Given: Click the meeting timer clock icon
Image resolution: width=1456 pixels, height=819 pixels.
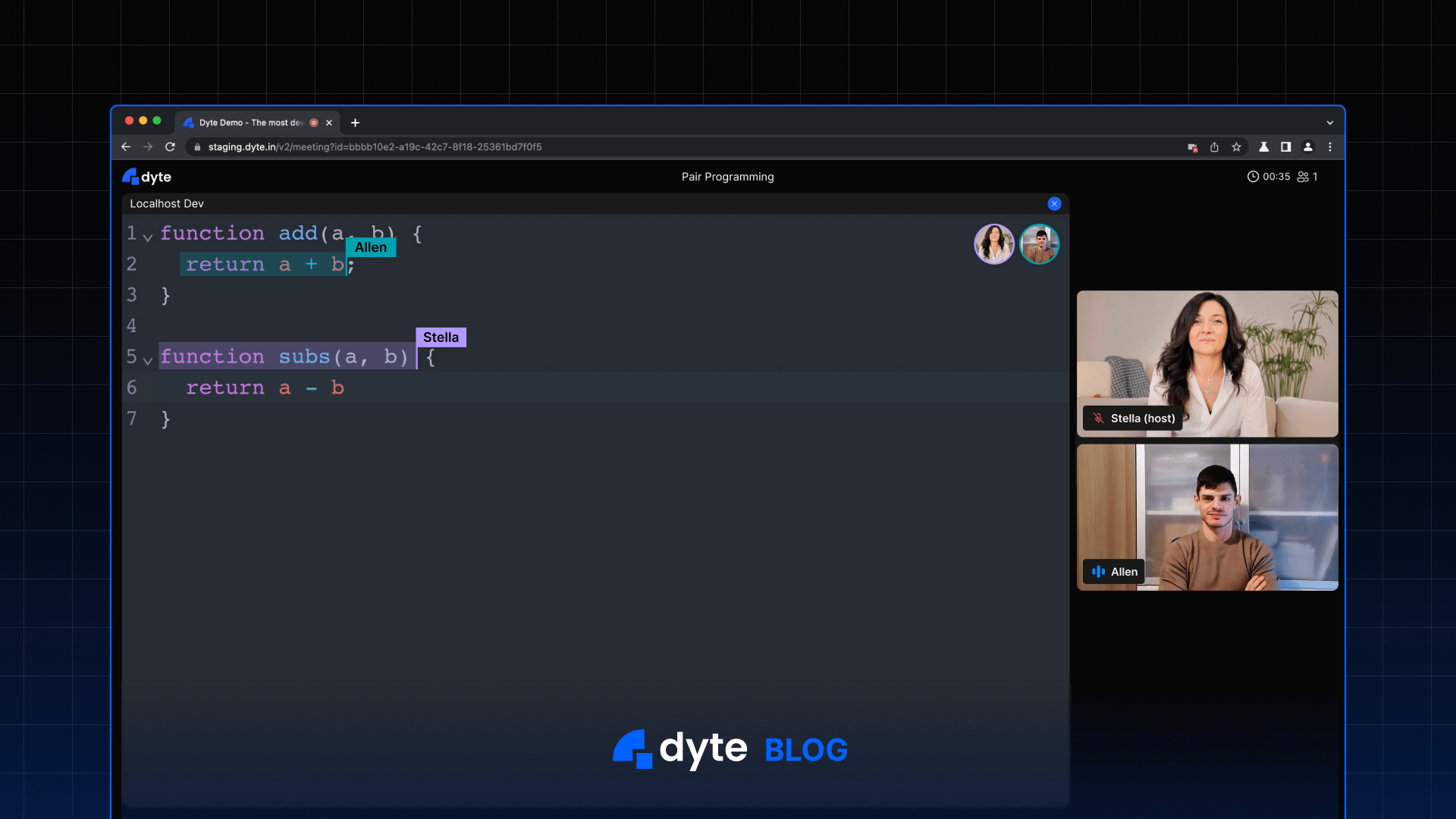Looking at the screenshot, I should click(1254, 177).
